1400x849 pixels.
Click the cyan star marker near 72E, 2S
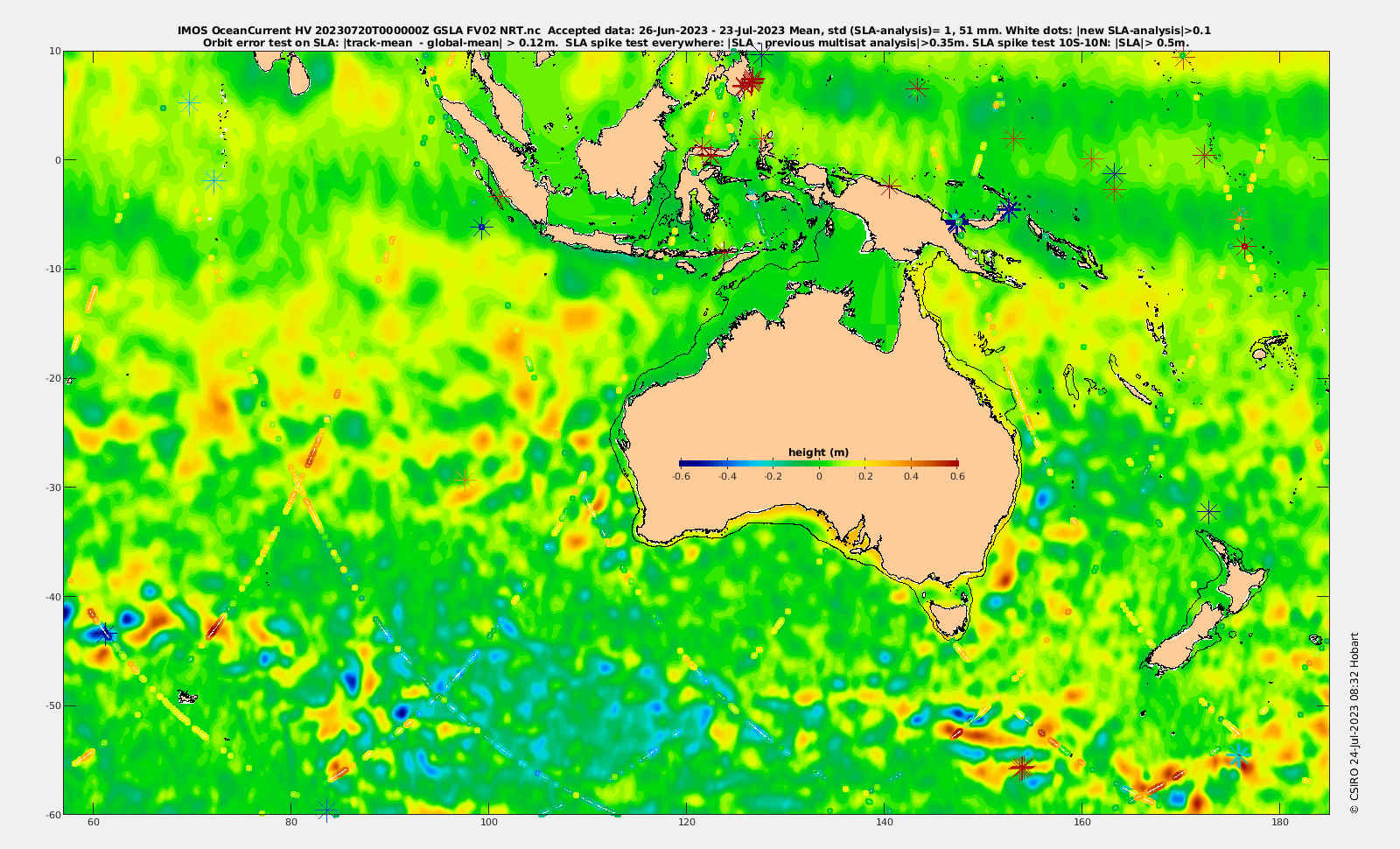[x=213, y=181]
